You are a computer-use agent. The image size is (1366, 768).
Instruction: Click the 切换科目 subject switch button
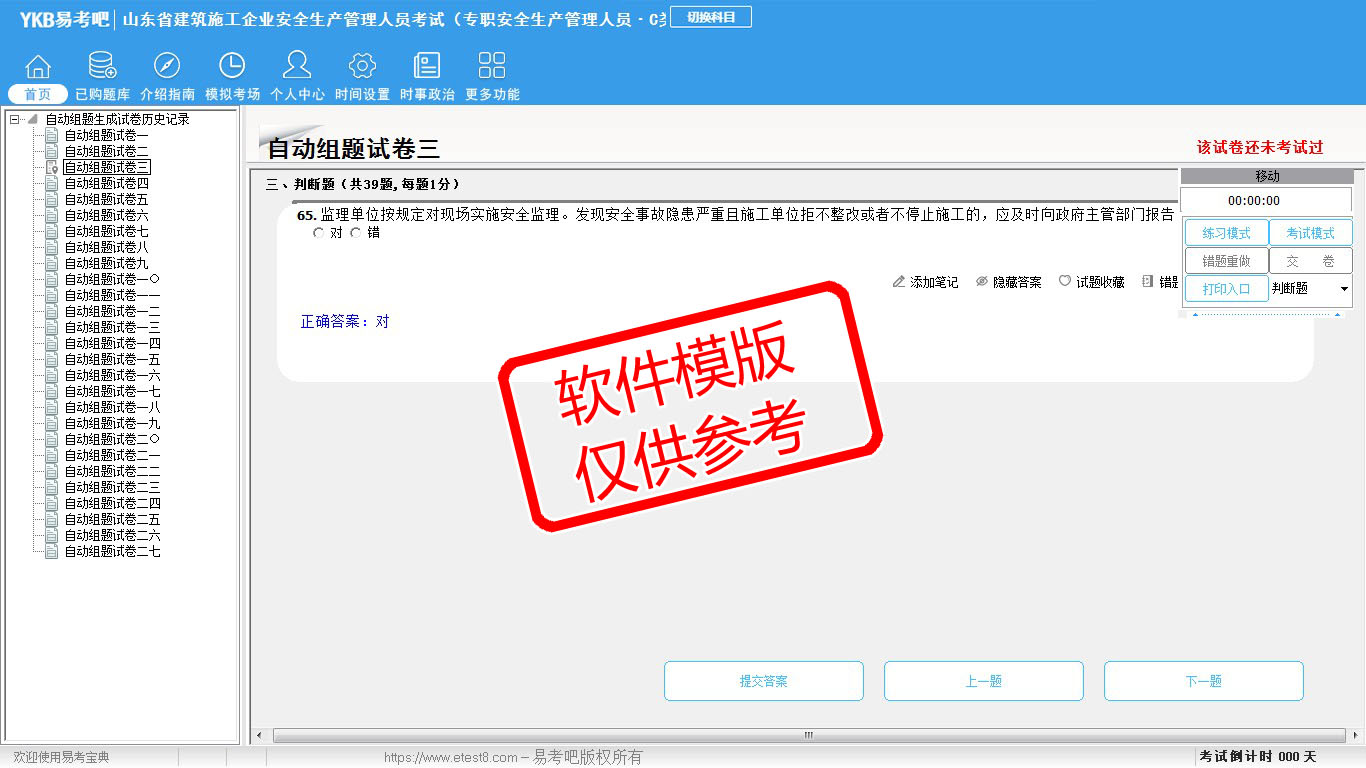pos(710,17)
